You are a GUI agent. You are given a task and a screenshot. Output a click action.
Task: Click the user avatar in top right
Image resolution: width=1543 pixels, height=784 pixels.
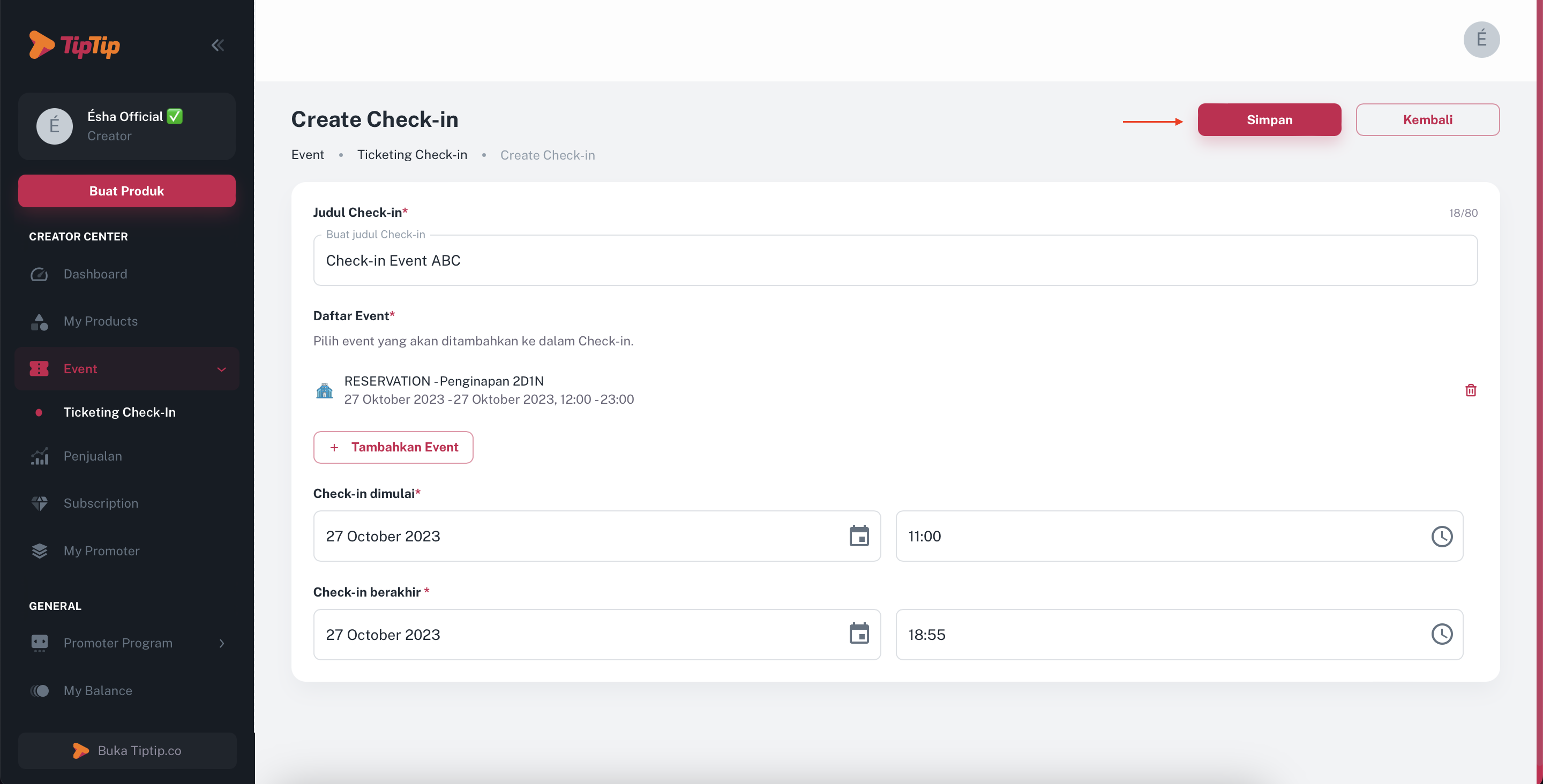[1481, 40]
